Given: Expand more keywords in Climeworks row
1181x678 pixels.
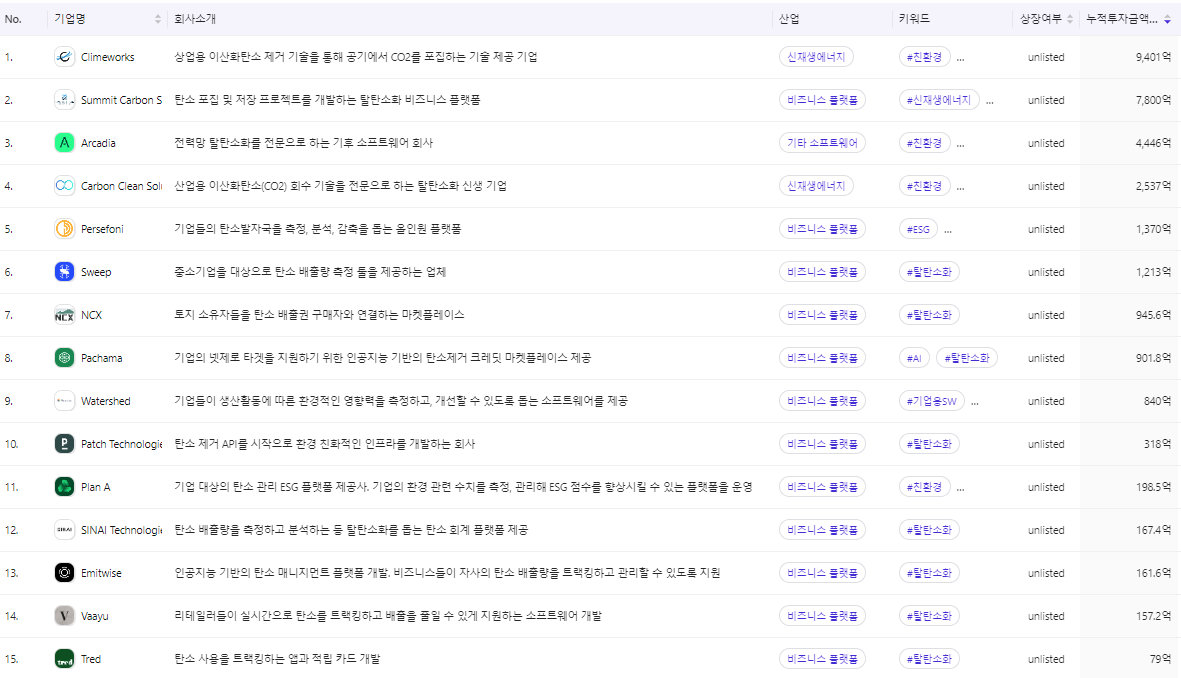Looking at the screenshot, I should coord(960,58).
